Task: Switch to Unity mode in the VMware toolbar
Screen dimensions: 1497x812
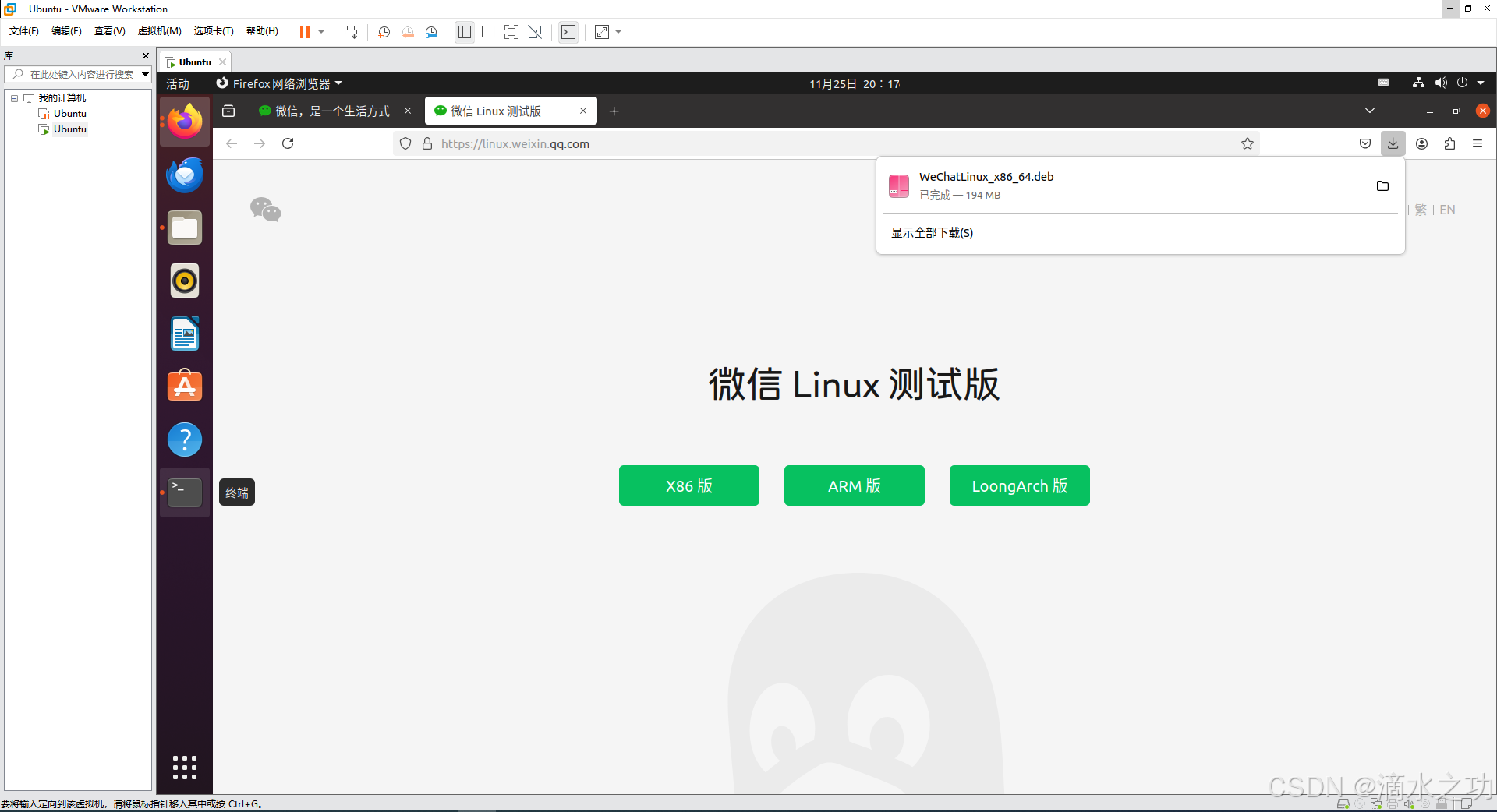Action: 535,32
